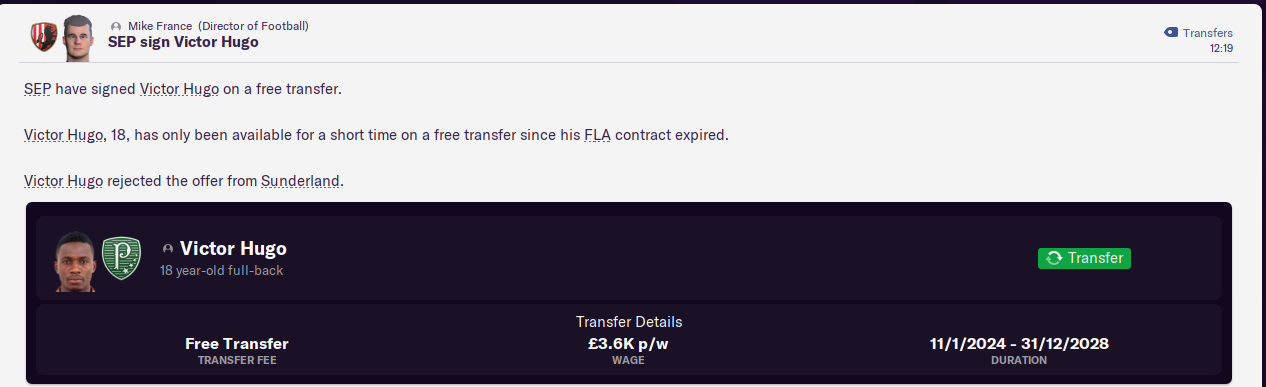This screenshot has height=387, width=1266.
Task: Click Victor Hugo link before age 18
Action: tap(63, 134)
